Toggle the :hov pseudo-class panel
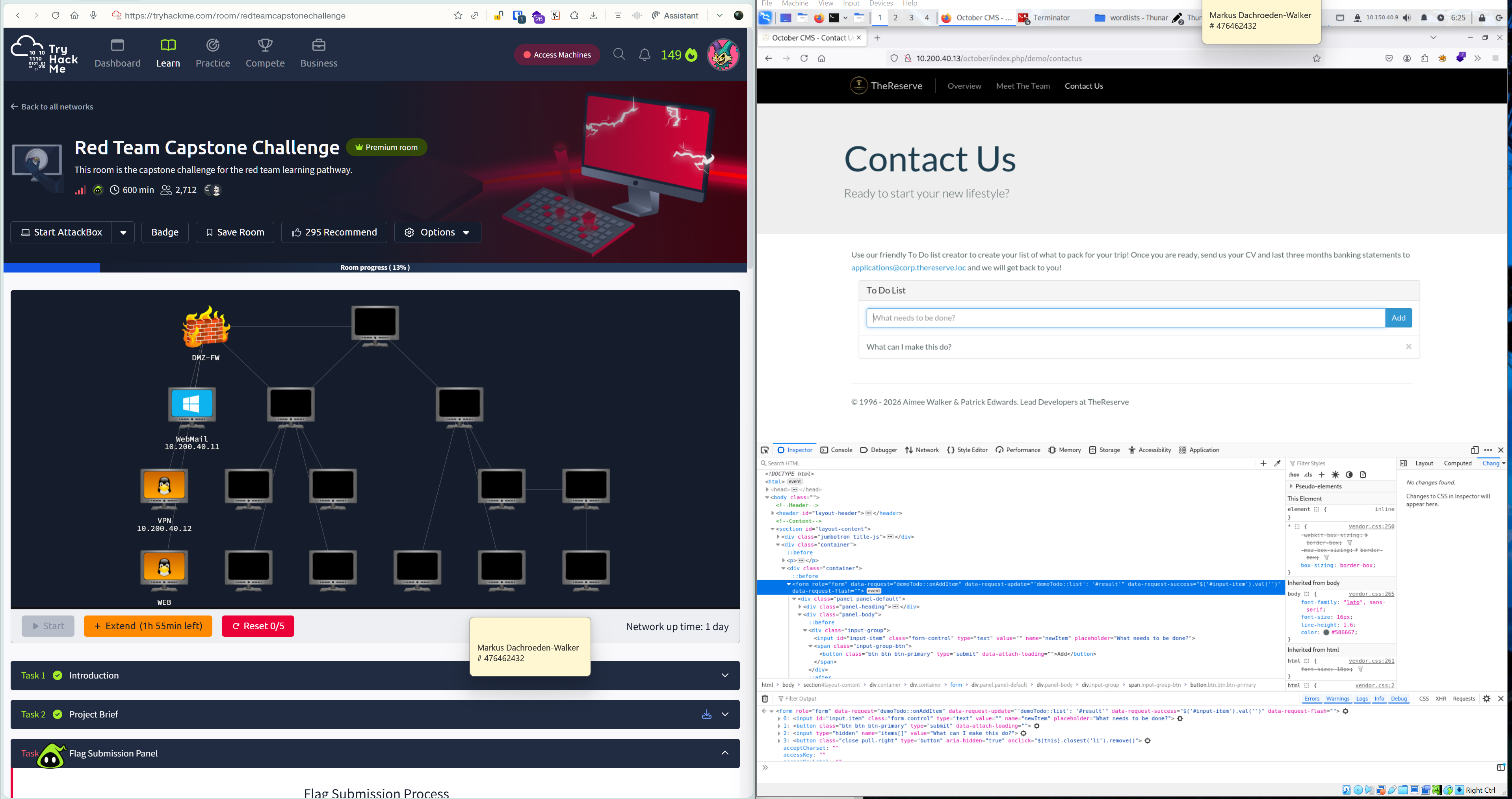Viewport: 1512px width, 799px height. coord(1294,475)
